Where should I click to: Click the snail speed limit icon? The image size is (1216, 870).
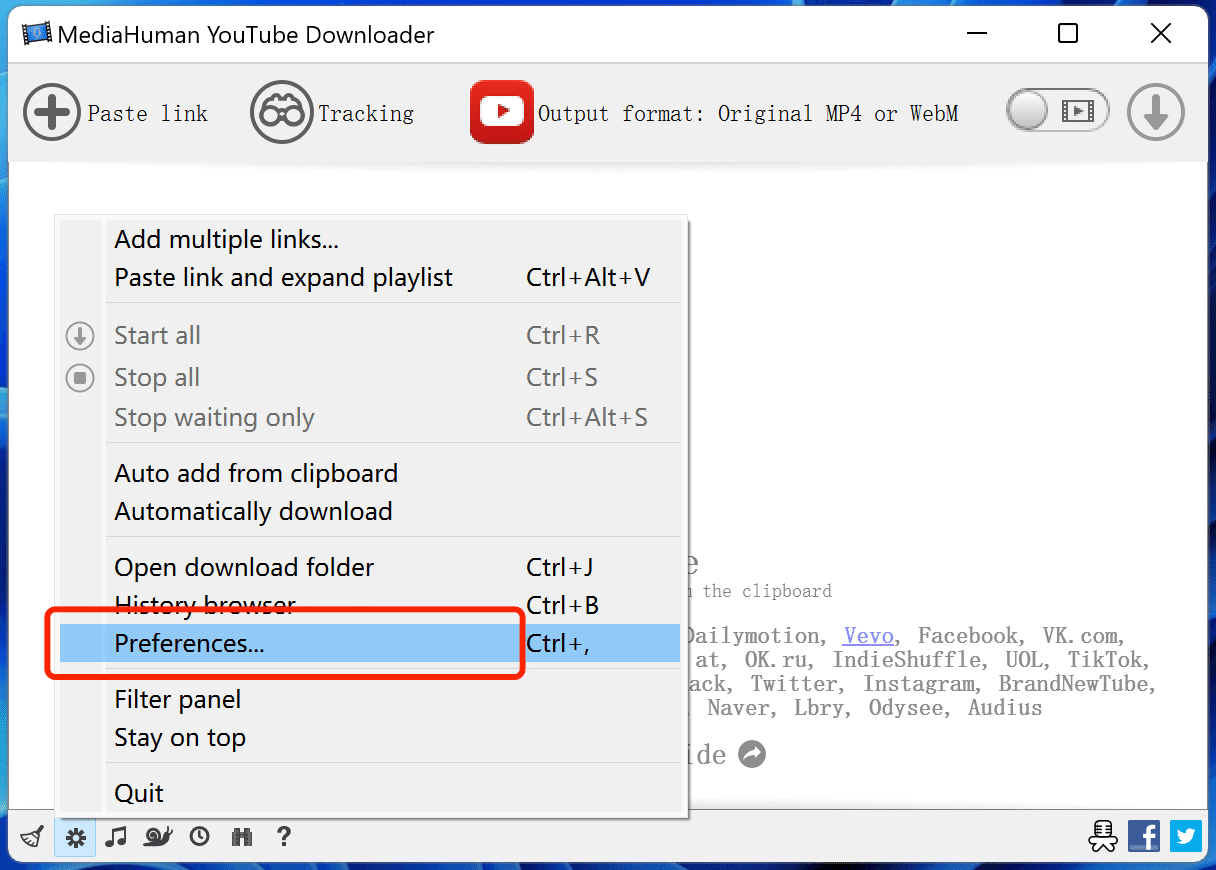coord(158,836)
